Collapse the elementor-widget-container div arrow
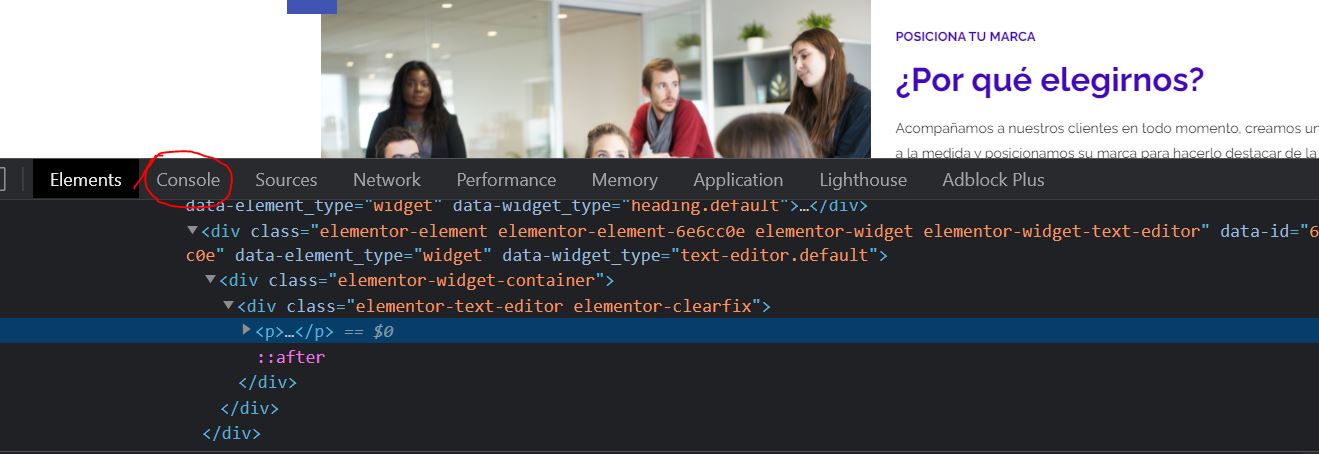The width and height of the screenshot is (1319, 454). point(211,280)
